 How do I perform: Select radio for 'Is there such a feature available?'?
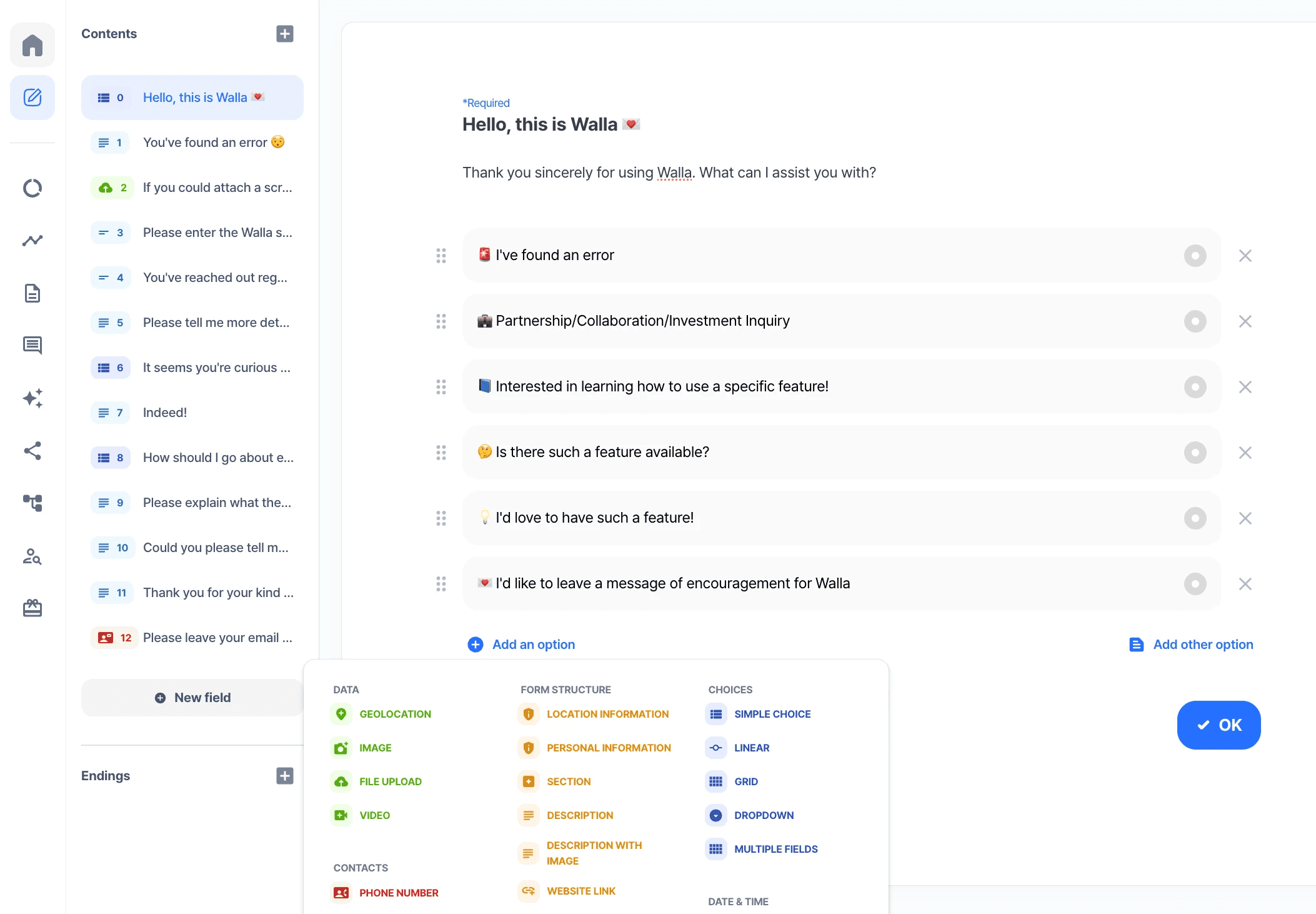[x=1195, y=453]
